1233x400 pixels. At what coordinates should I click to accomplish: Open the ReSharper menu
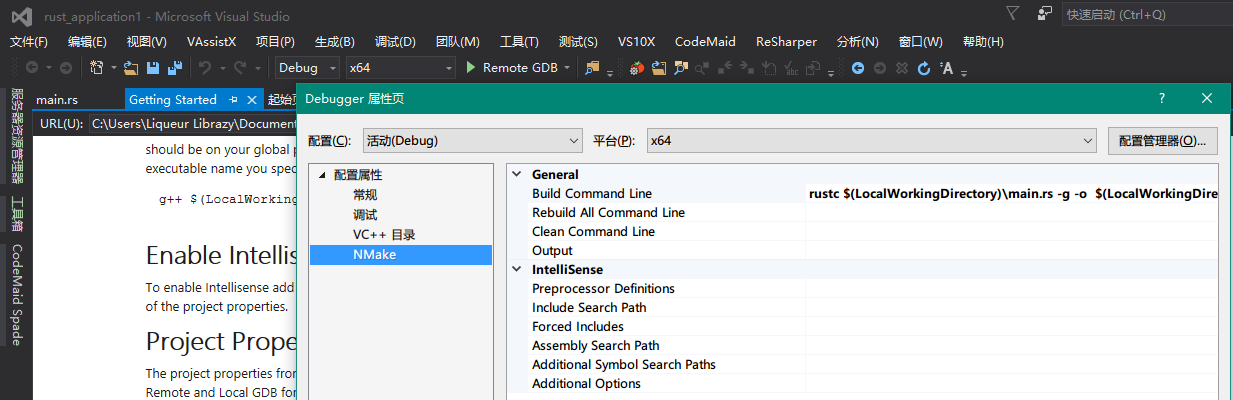786,42
